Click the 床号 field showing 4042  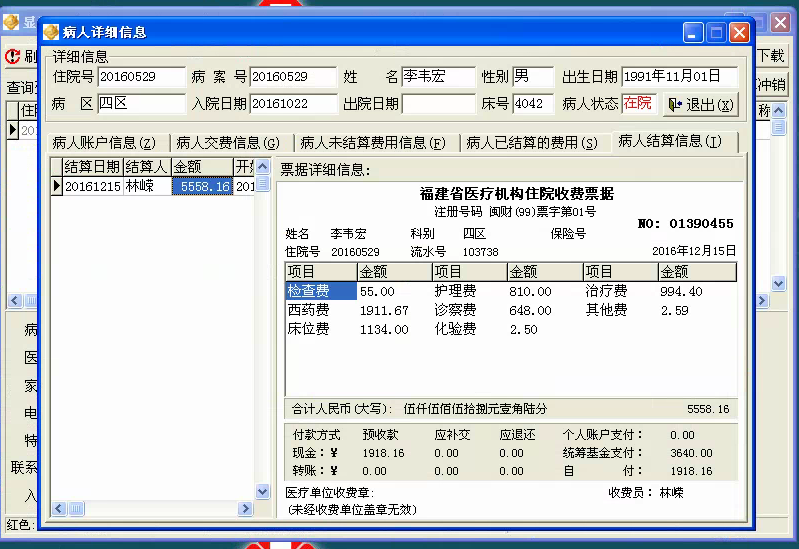[x=533, y=103]
